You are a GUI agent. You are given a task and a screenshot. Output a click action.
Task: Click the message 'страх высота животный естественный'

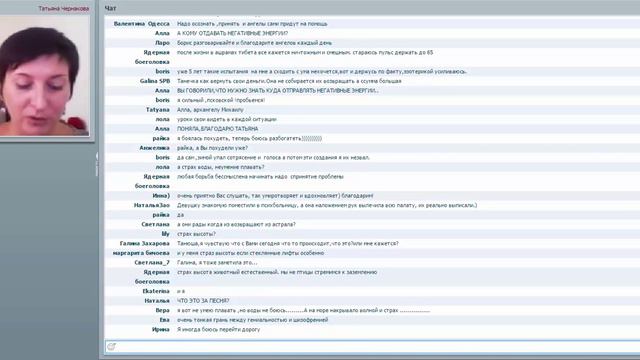(277, 272)
